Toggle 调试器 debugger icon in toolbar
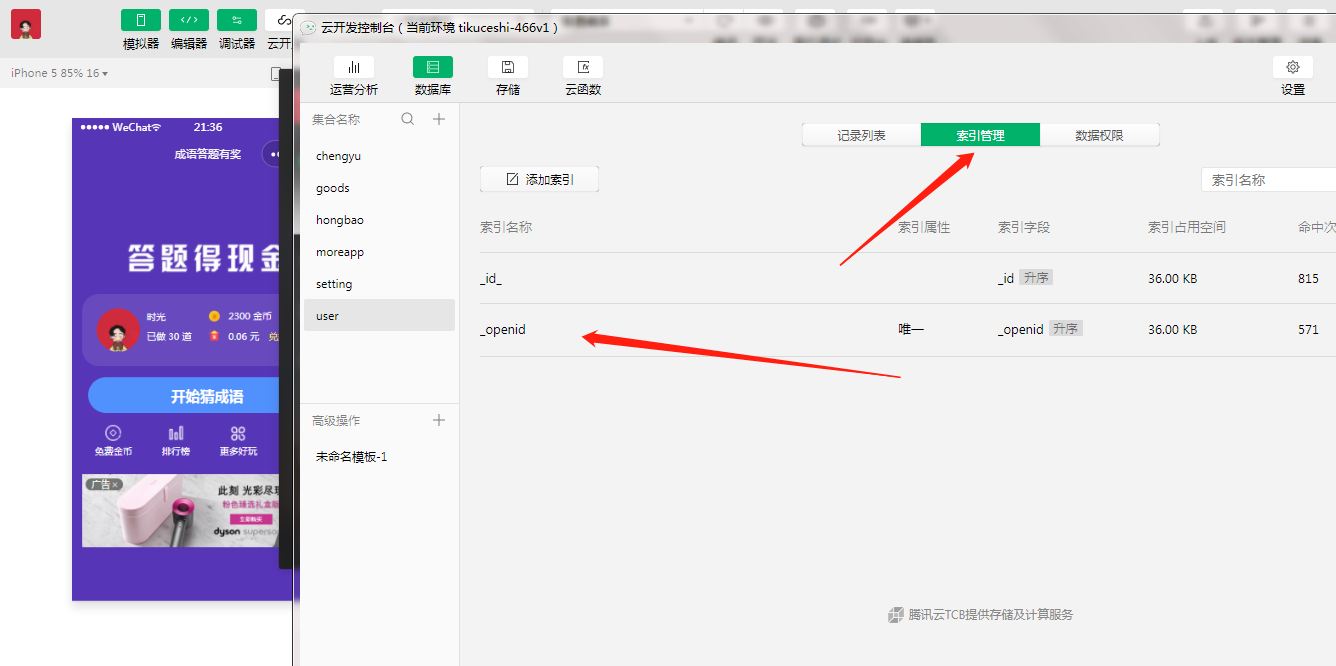 [x=237, y=20]
